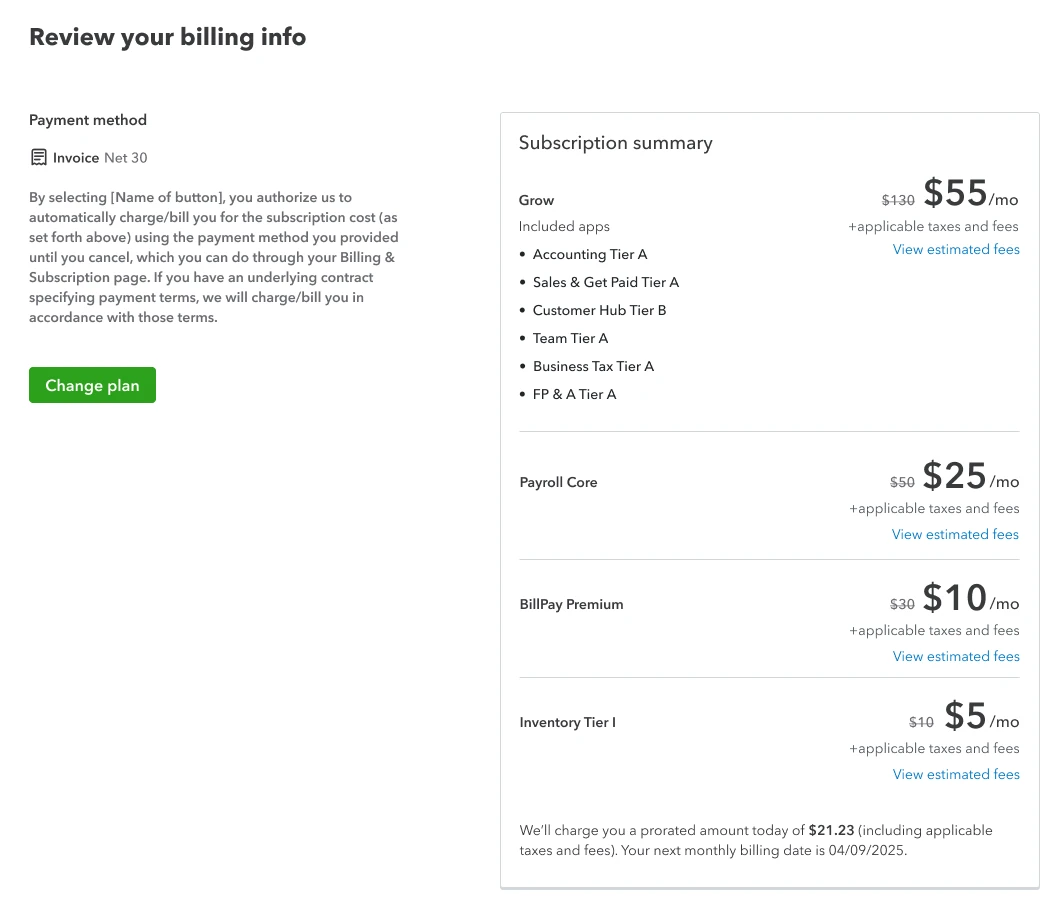This screenshot has width=1050, height=900.
Task: Select Sales & Get Paid Tier A item
Action: tap(605, 283)
